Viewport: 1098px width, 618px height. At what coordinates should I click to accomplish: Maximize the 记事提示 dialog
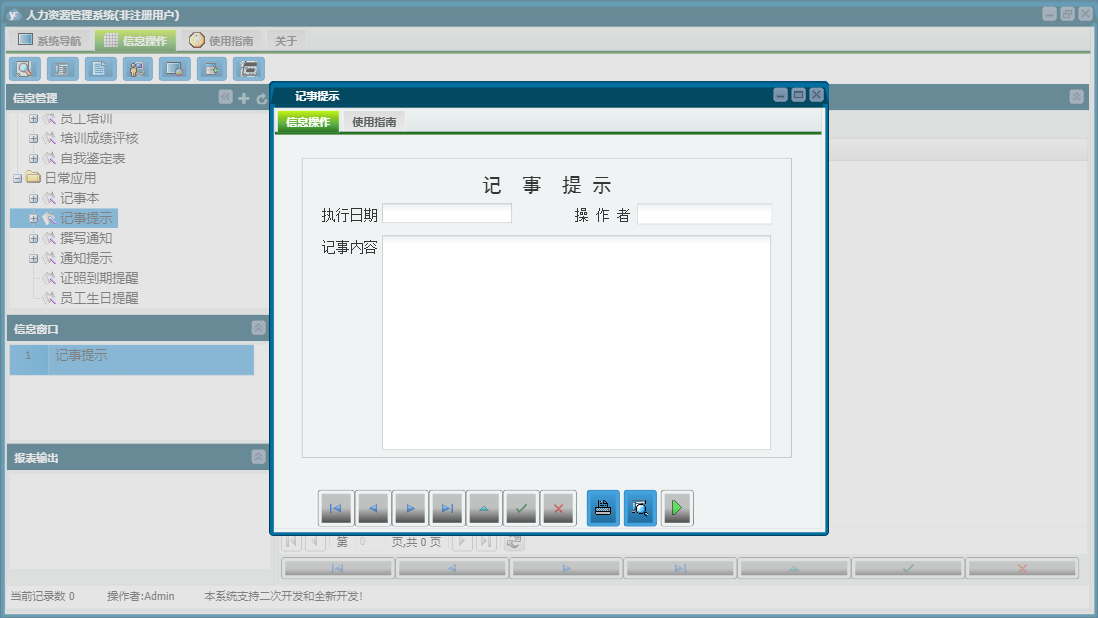click(x=798, y=94)
